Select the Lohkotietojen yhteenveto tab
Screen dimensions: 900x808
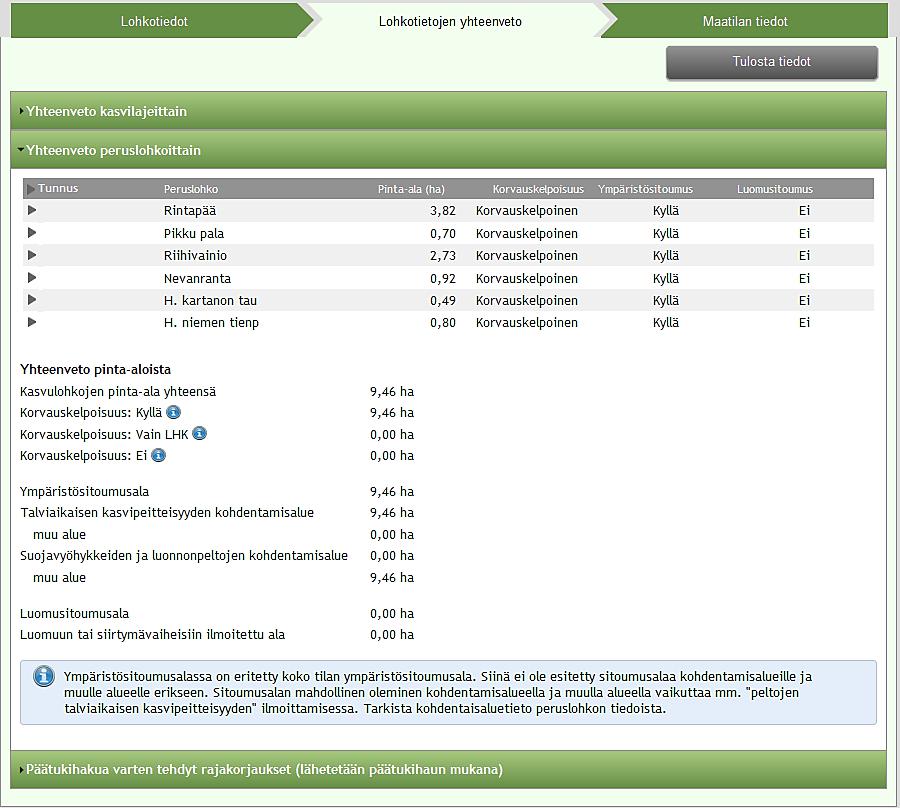(x=451, y=21)
